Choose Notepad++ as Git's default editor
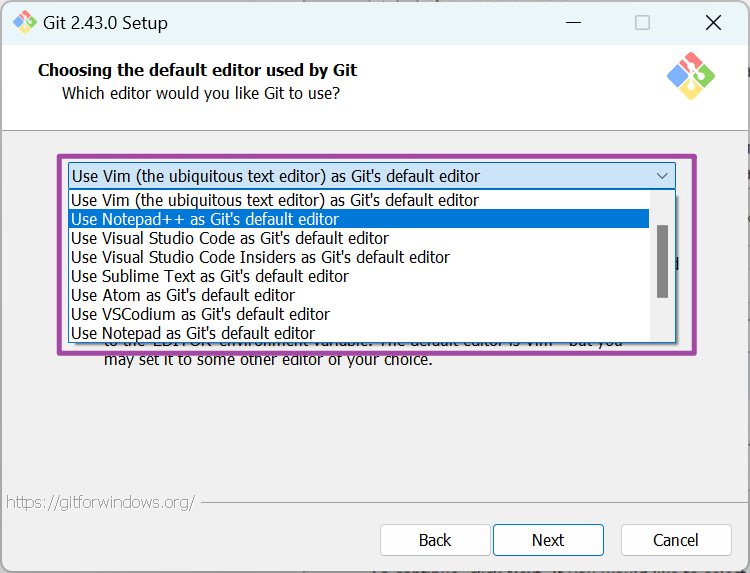Viewport: 750px width, 573px height. click(x=205, y=219)
